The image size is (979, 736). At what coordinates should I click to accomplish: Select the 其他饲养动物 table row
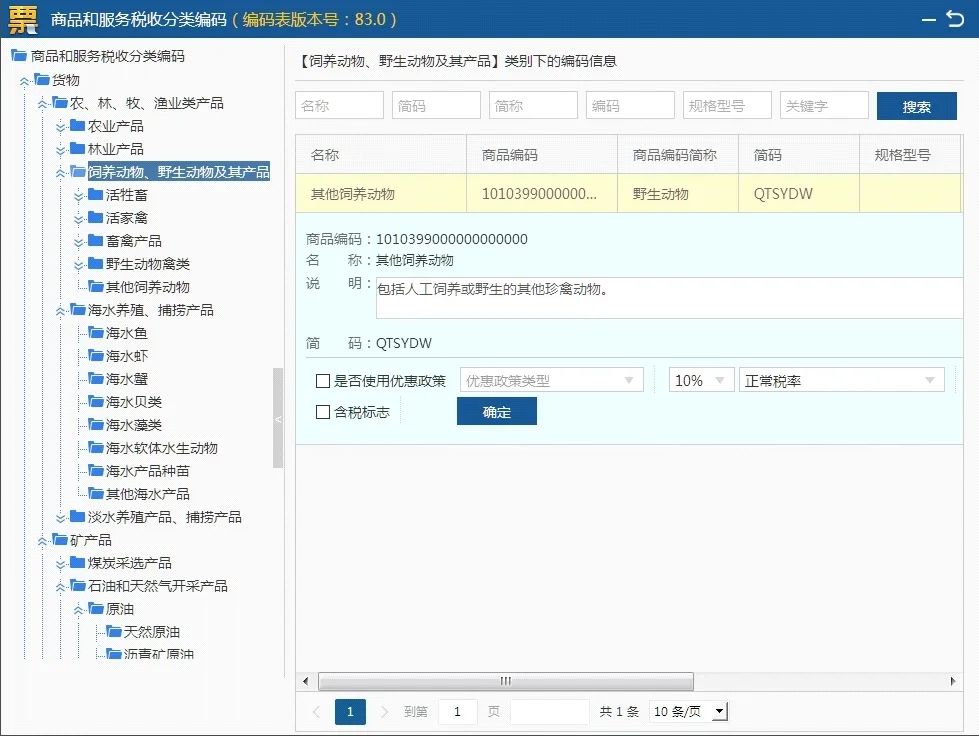628,194
